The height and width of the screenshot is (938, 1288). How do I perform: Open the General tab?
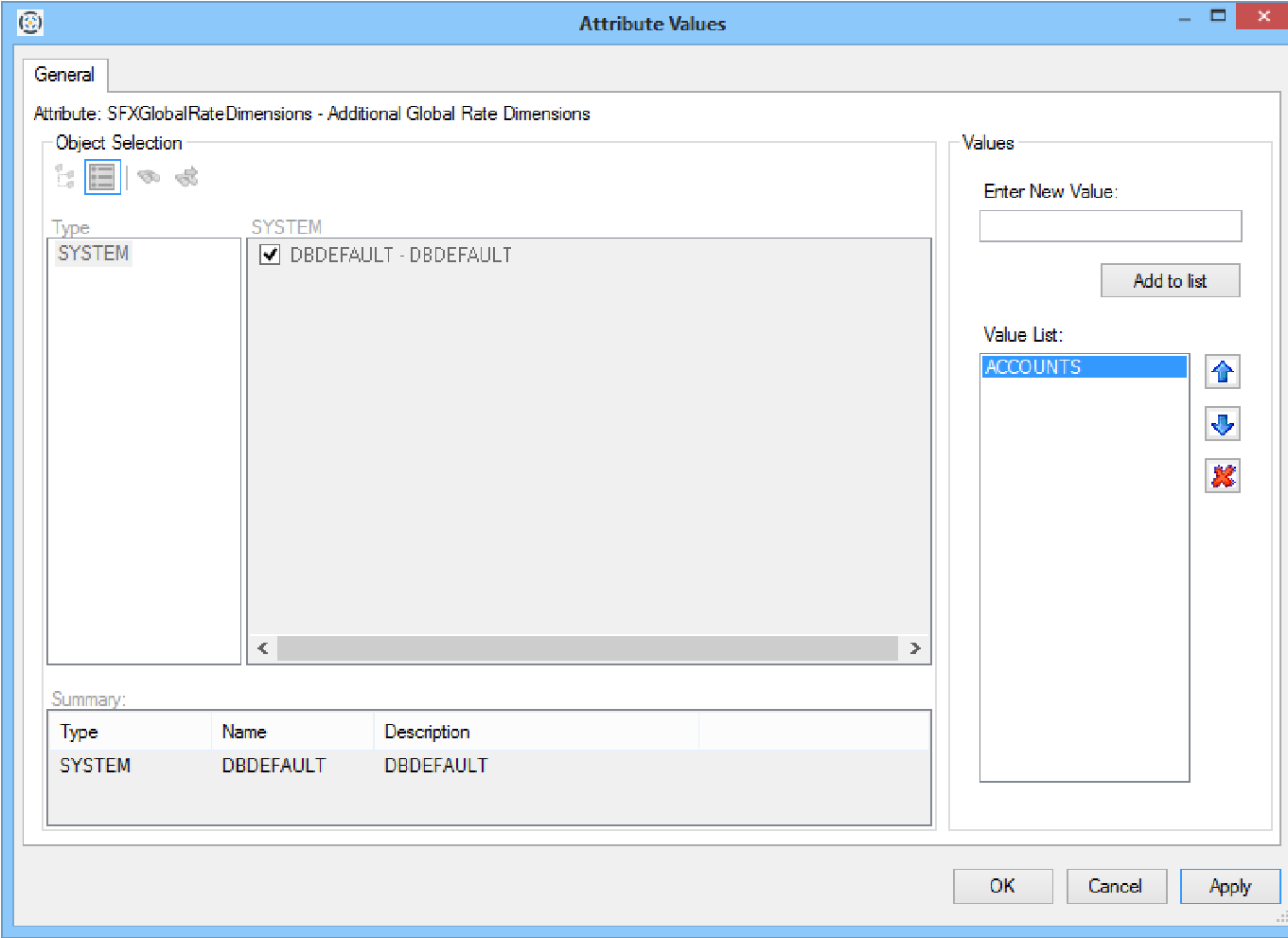point(64,75)
